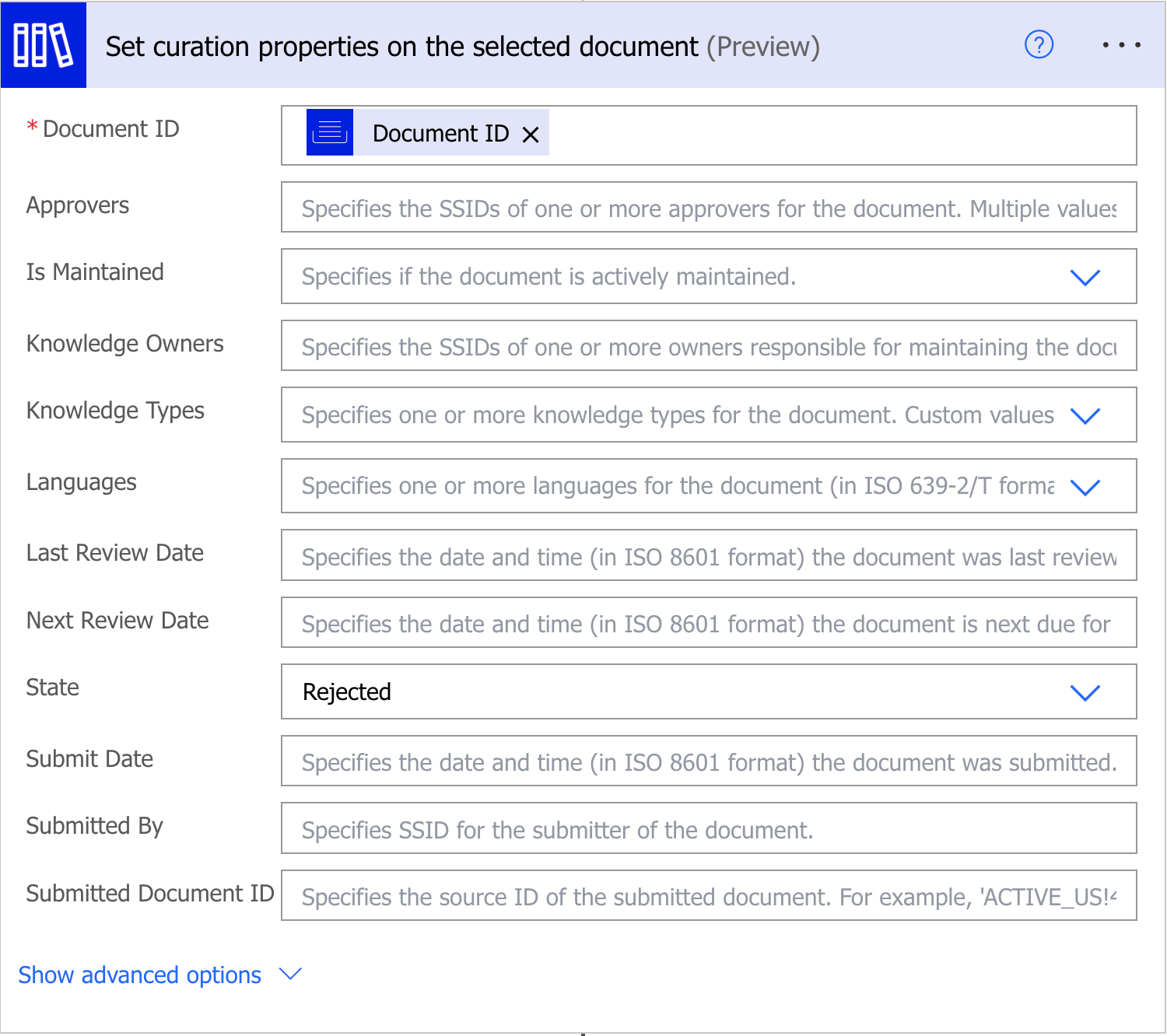Image resolution: width=1167 pixels, height=1036 pixels.
Task: Expand the Is Maintained dropdown
Action: (1085, 277)
